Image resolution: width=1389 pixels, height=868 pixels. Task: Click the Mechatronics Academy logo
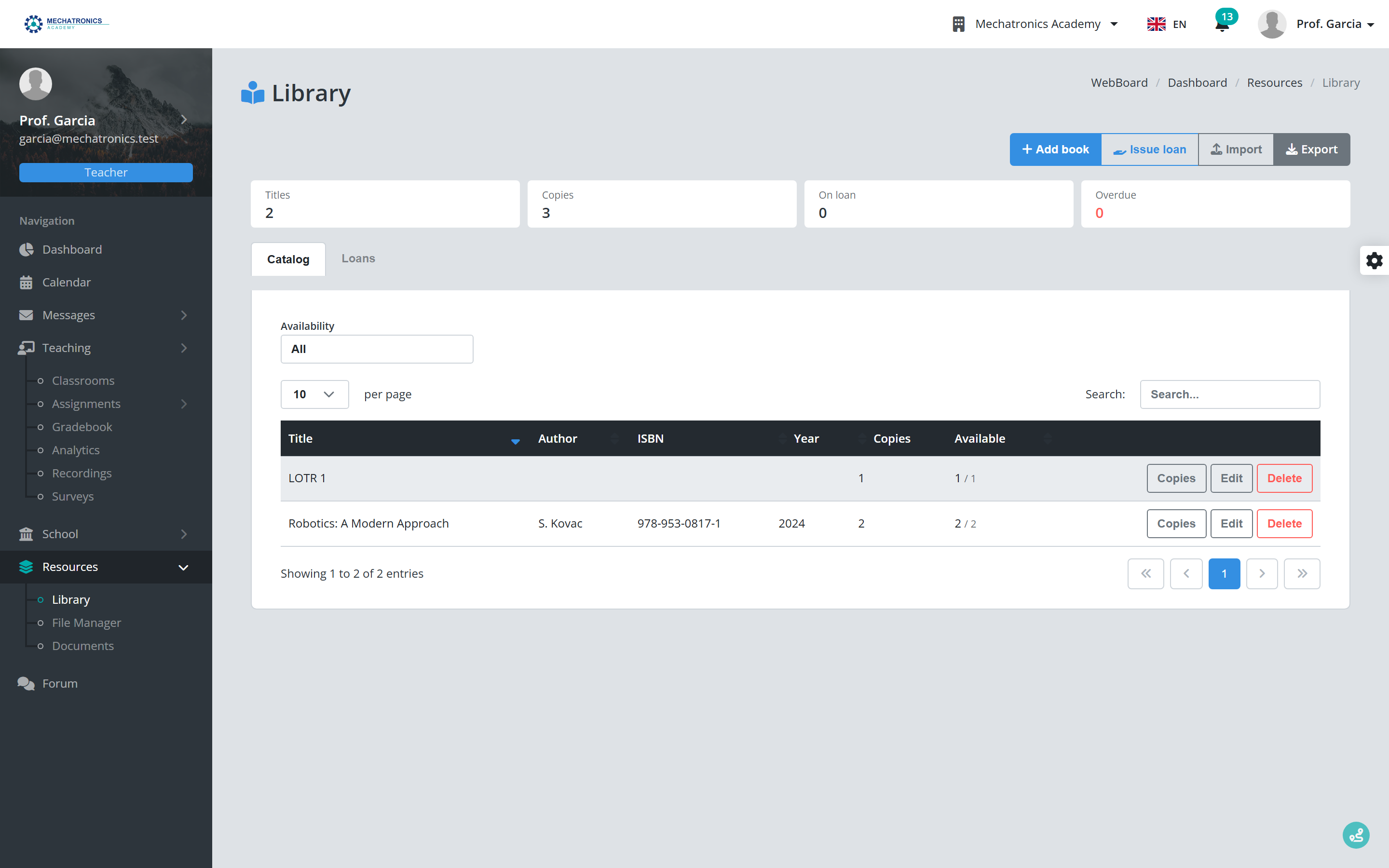coord(66,24)
